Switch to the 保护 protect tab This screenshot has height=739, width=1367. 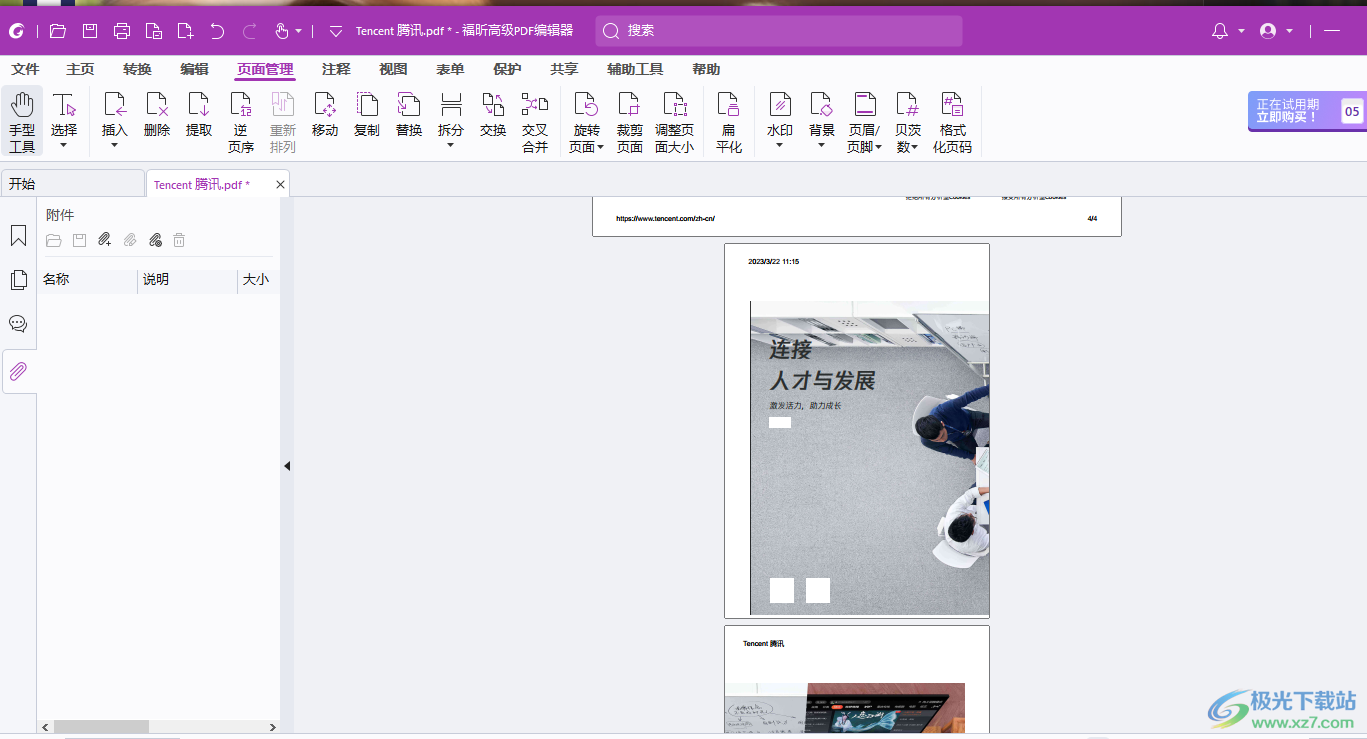507,69
